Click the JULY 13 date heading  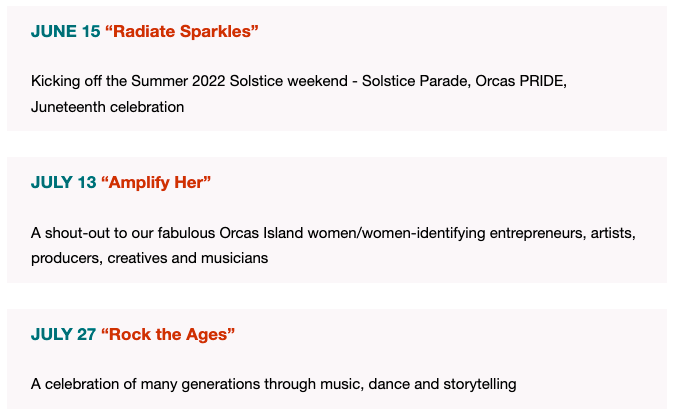point(64,182)
